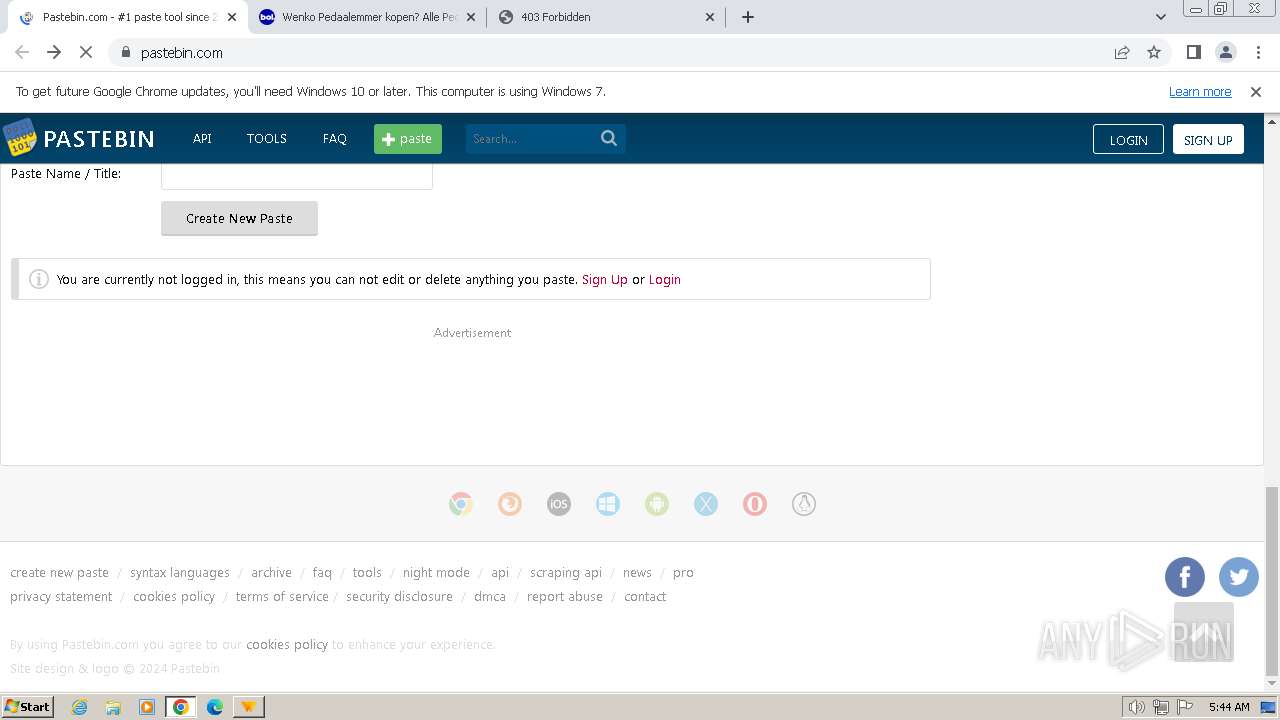Open the Chrome profile avatar

coord(1226,52)
